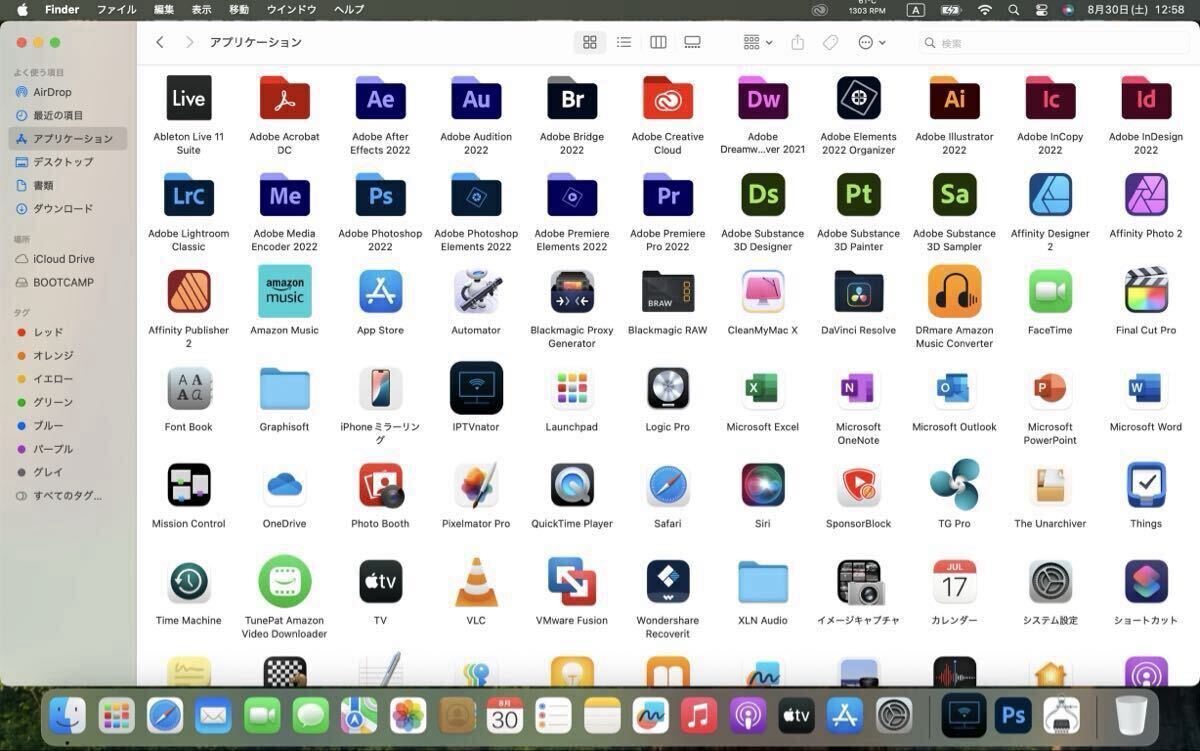
Task: Select Adobe Audition 2022 icon
Action: click(x=476, y=98)
